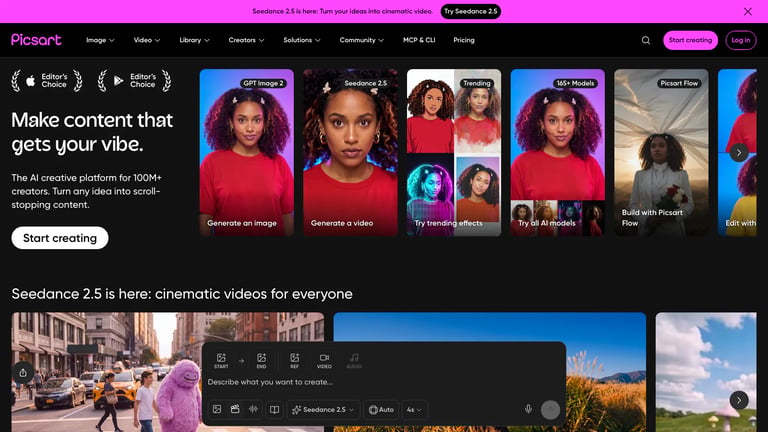
Task: Expand the Solutions menu
Action: 302,40
